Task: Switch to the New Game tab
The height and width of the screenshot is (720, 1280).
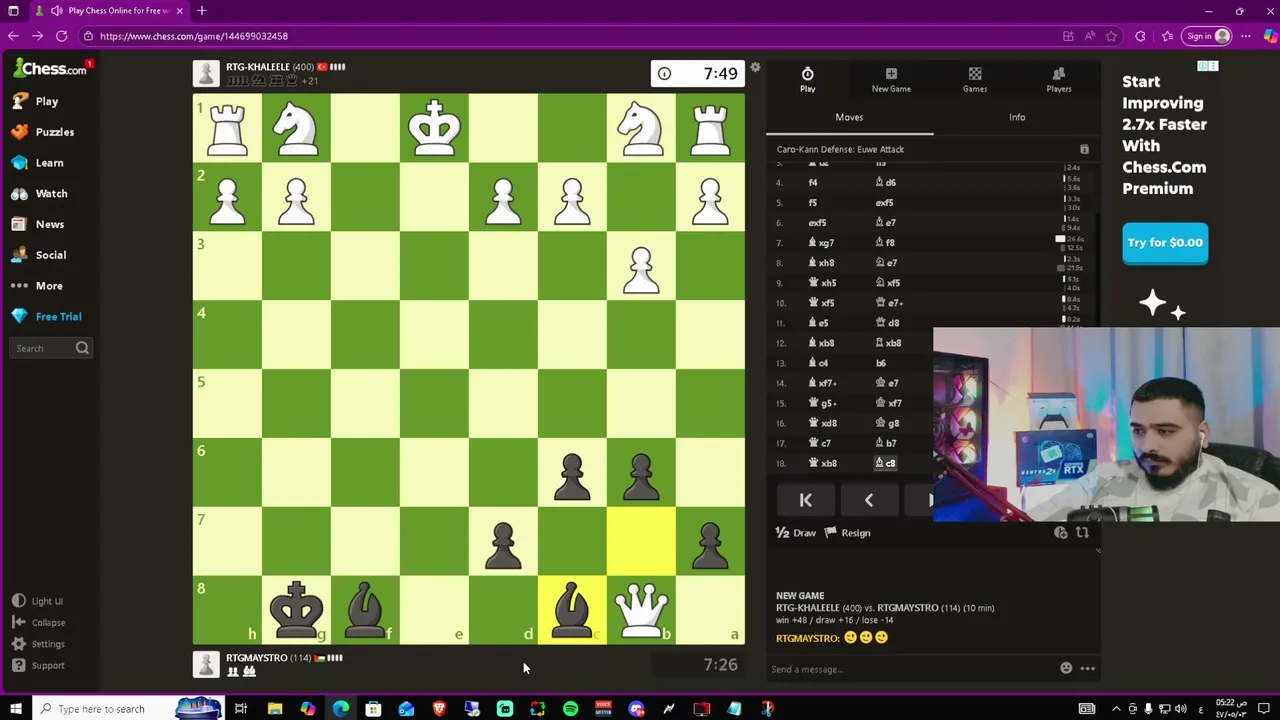Action: tap(891, 80)
